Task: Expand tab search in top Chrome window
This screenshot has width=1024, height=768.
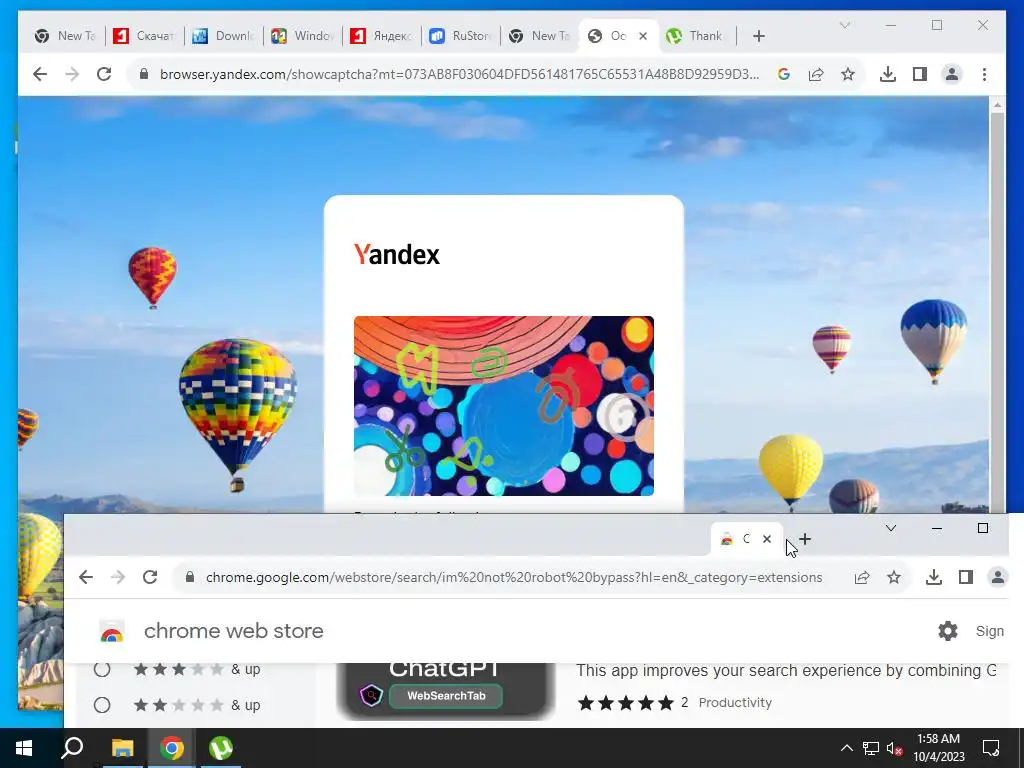Action: click(844, 25)
